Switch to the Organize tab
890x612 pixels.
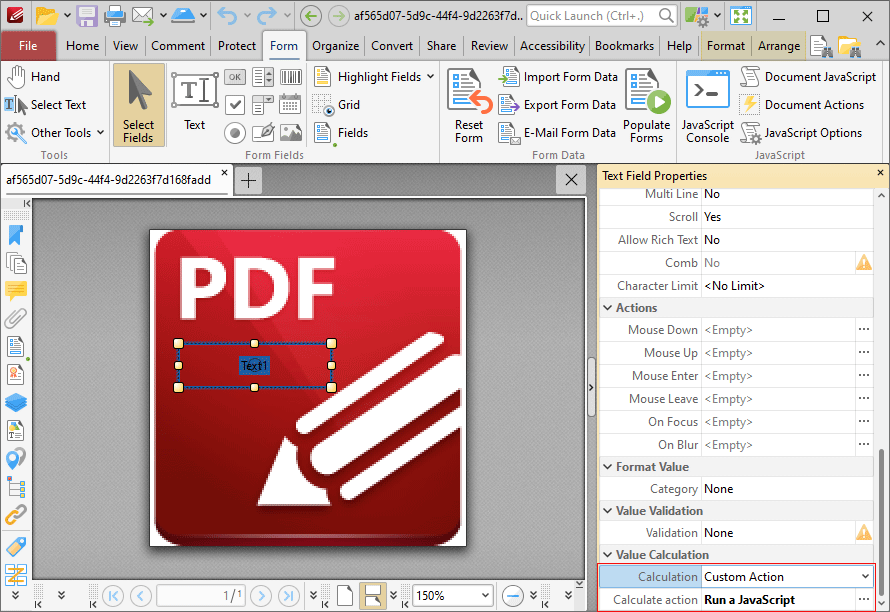pos(335,45)
